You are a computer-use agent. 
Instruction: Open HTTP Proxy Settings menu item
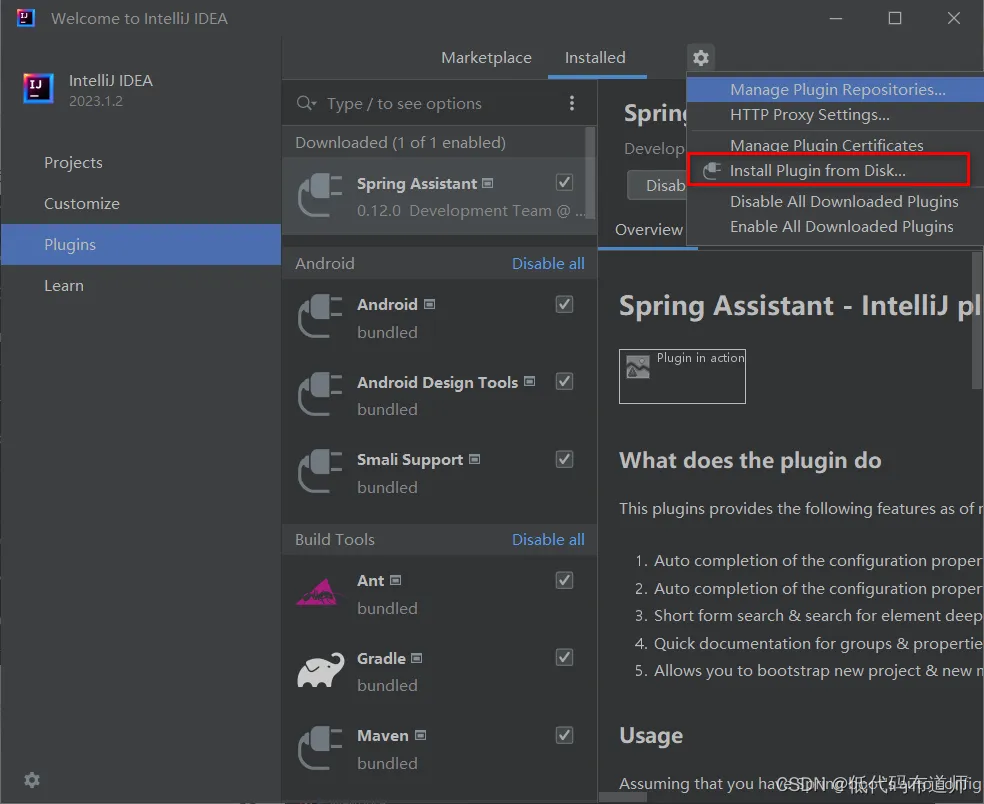point(835,115)
